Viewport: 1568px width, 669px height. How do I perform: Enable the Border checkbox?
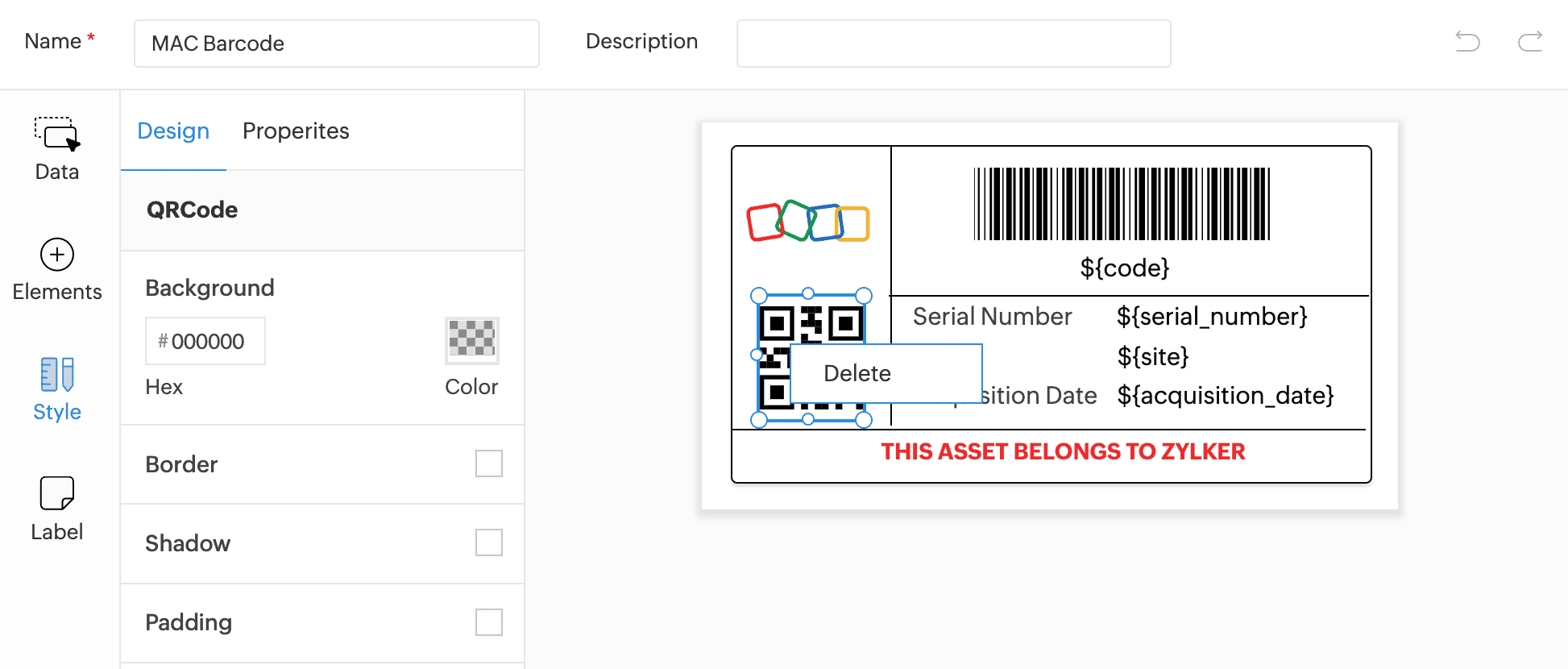point(488,463)
